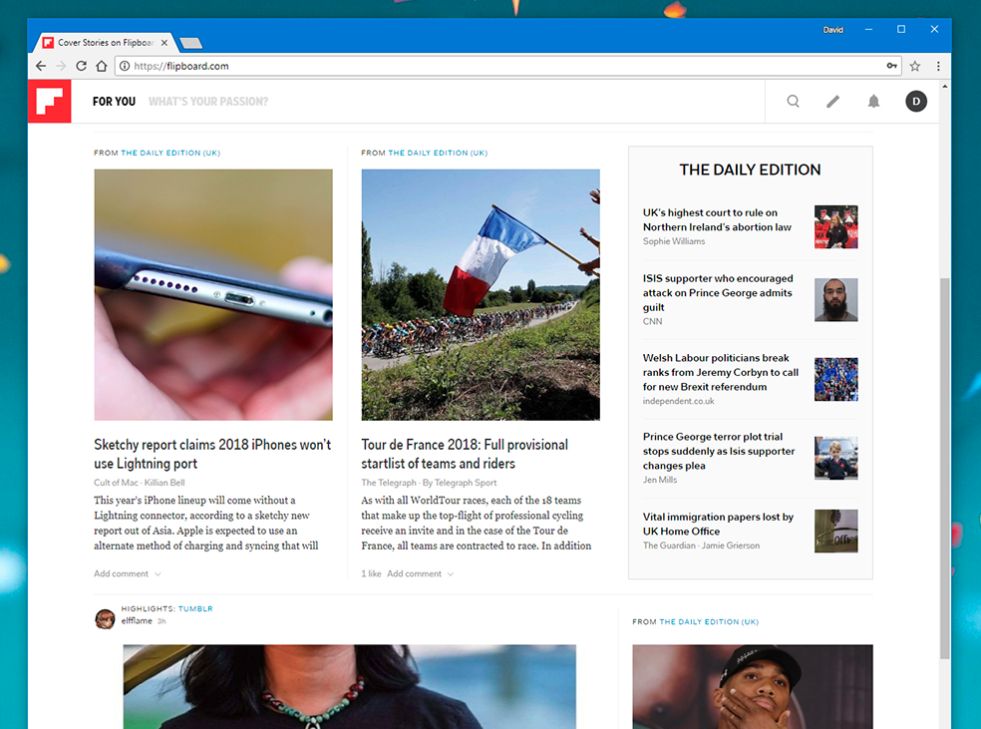Screen dimensions: 981x729
Task: Click the French flag cycling photo
Action: click(x=480, y=294)
